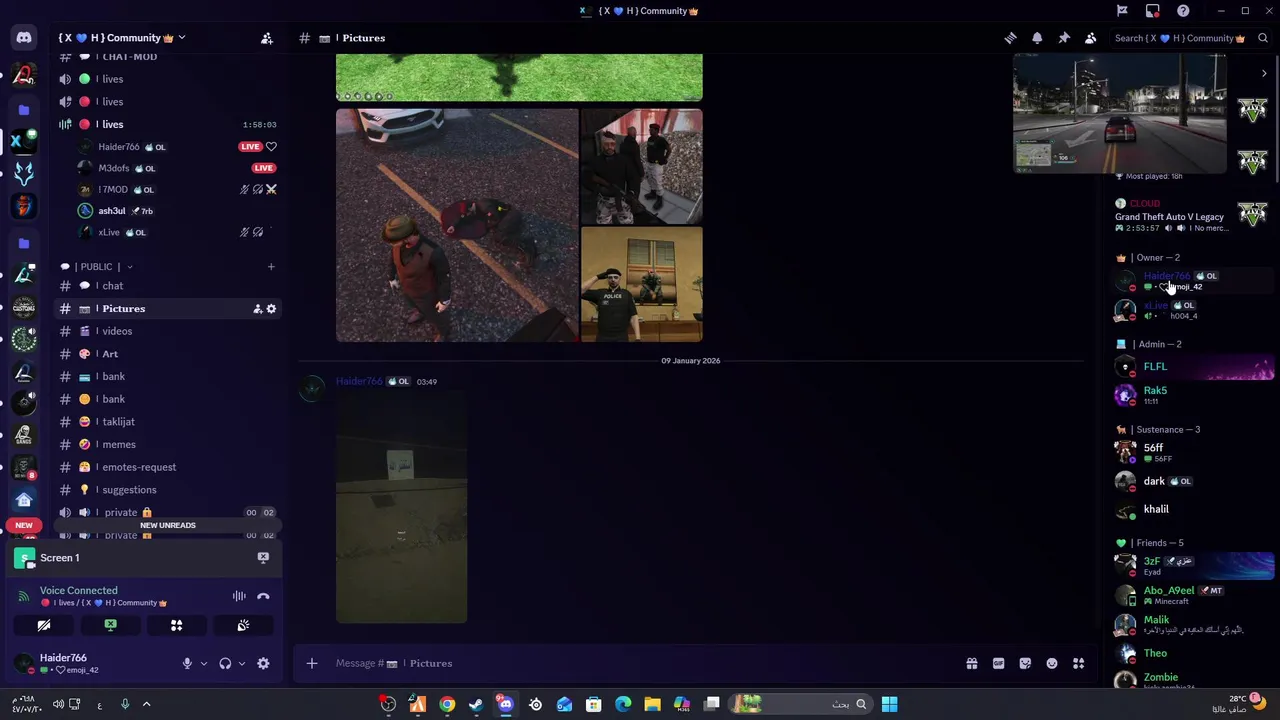
Task: Open the flag checkpoint icon in title bar
Action: point(1122,11)
